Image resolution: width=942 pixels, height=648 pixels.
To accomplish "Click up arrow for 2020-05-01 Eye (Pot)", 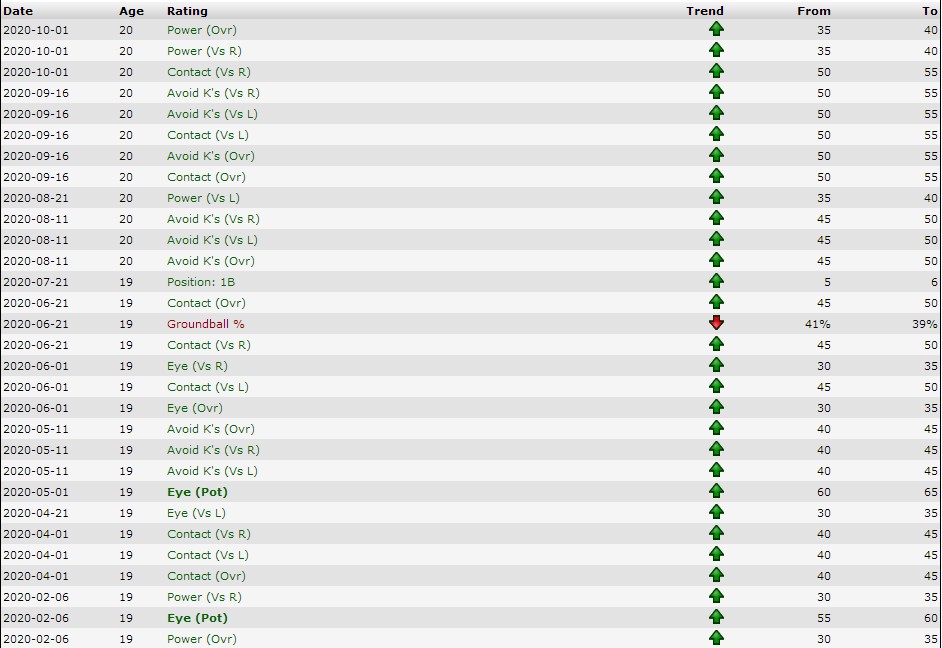I will (x=716, y=491).
